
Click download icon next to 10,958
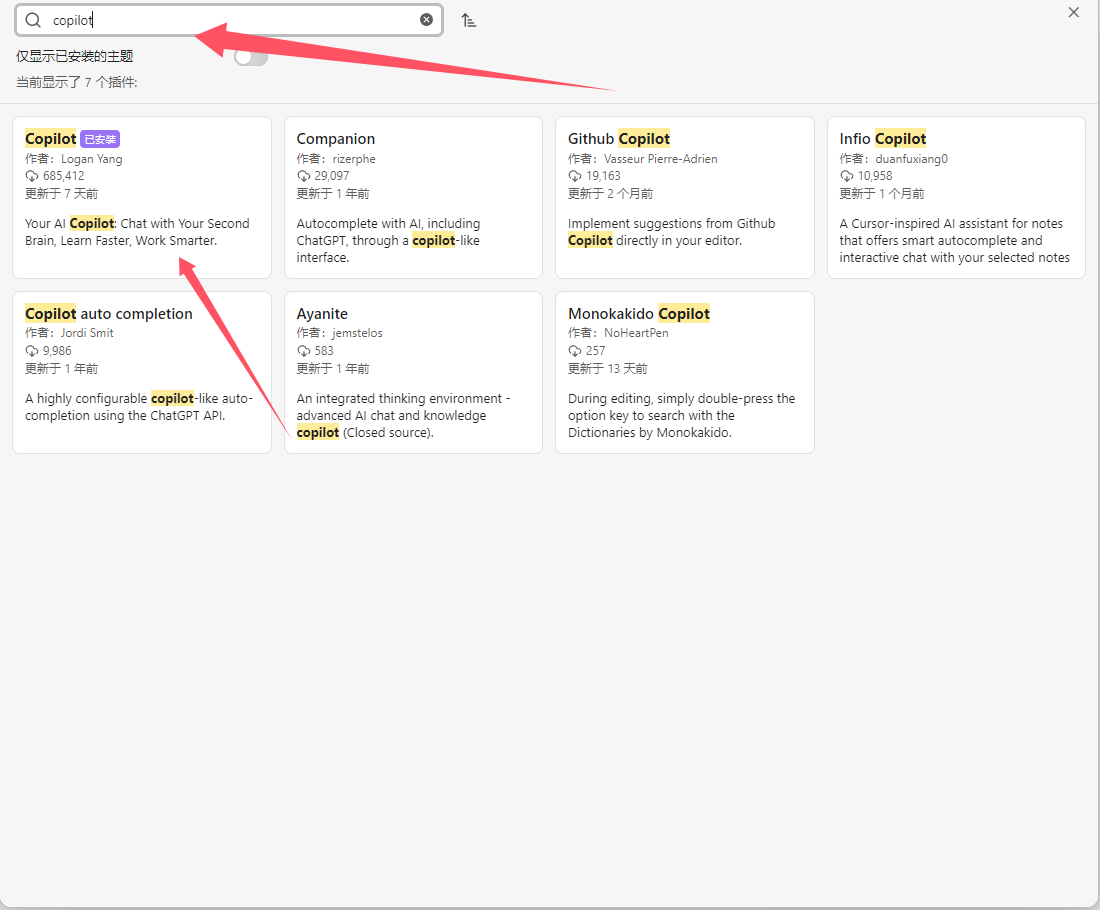[846, 176]
